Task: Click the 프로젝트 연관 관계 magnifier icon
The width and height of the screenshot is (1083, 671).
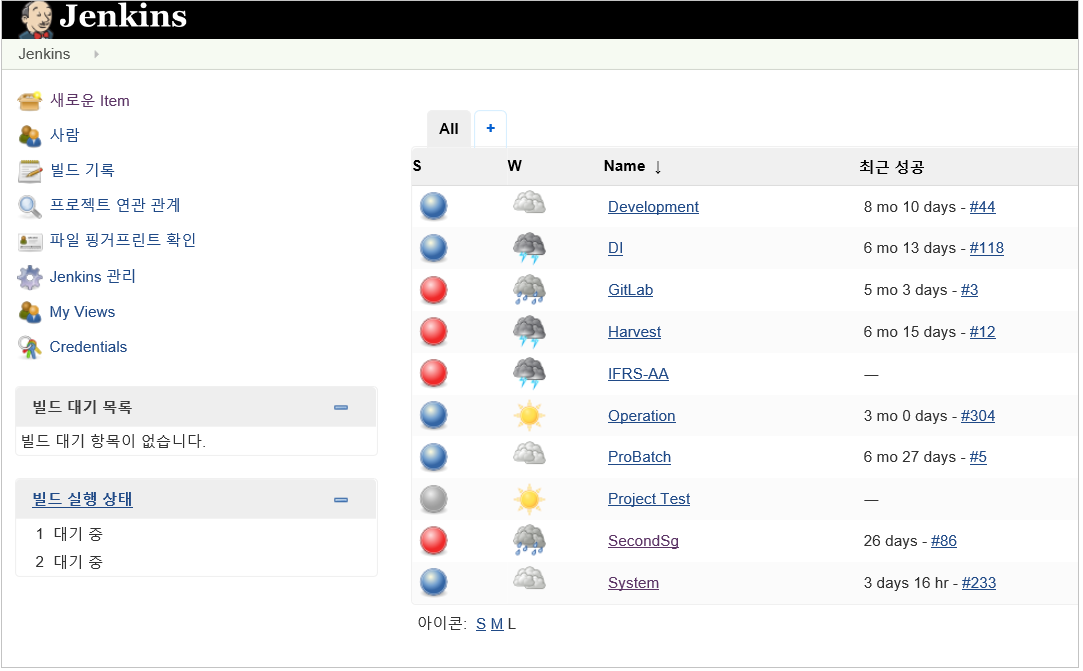Action: tap(30, 206)
